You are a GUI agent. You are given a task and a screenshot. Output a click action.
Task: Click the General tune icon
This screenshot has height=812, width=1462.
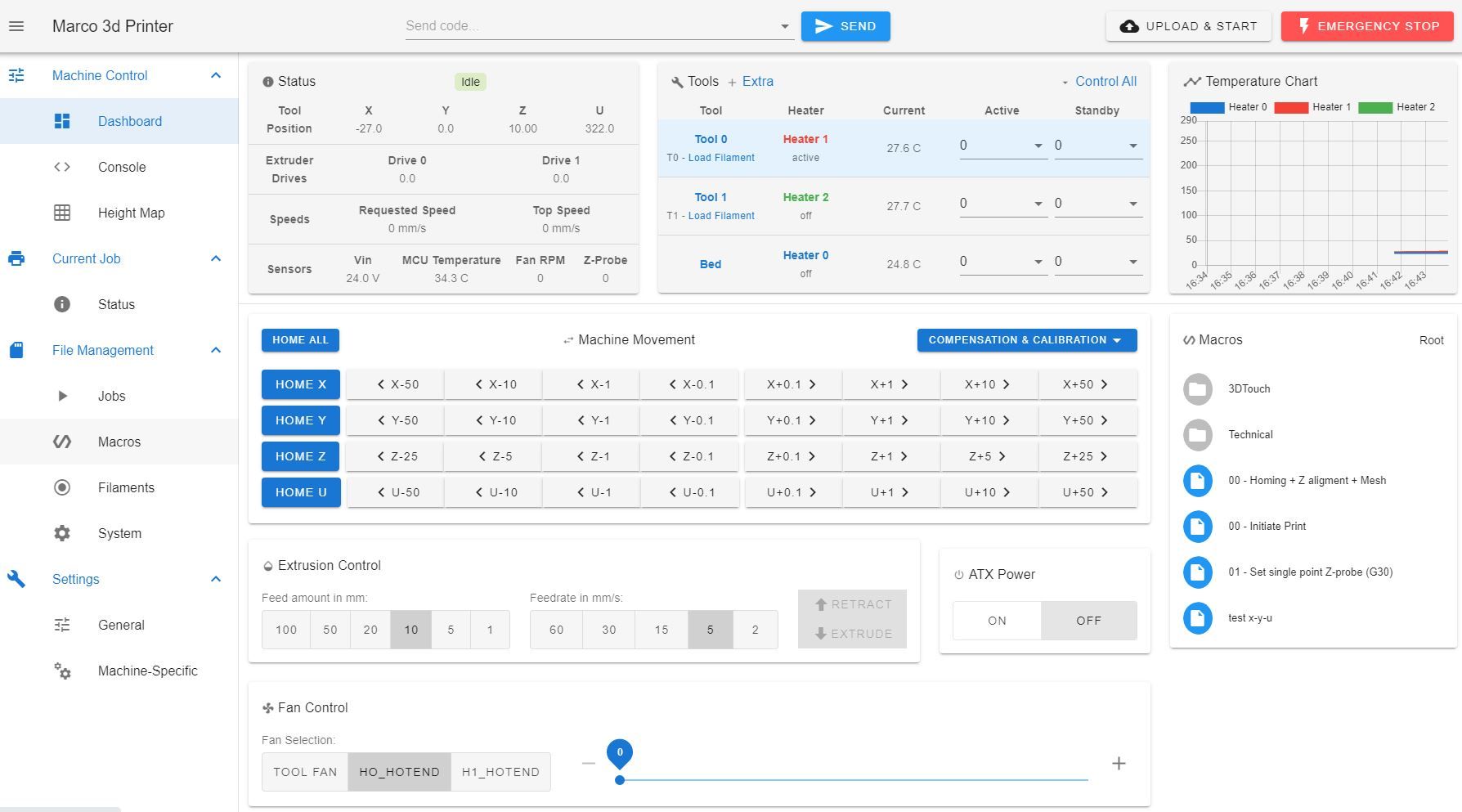pyautogui.click(x=62, y=625)
